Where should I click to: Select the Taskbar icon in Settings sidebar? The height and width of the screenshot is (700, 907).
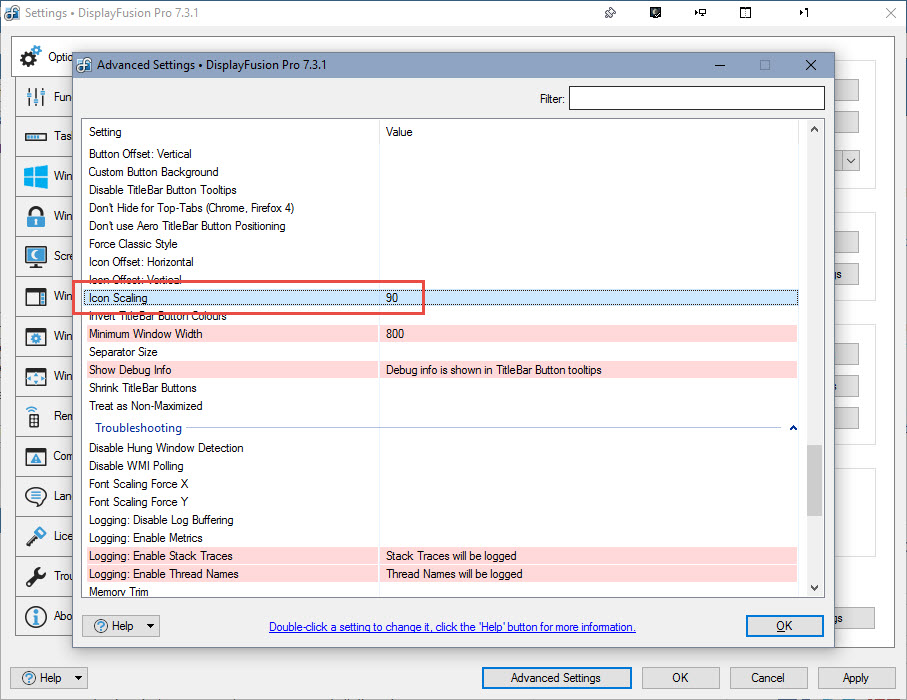click(35, 137)
